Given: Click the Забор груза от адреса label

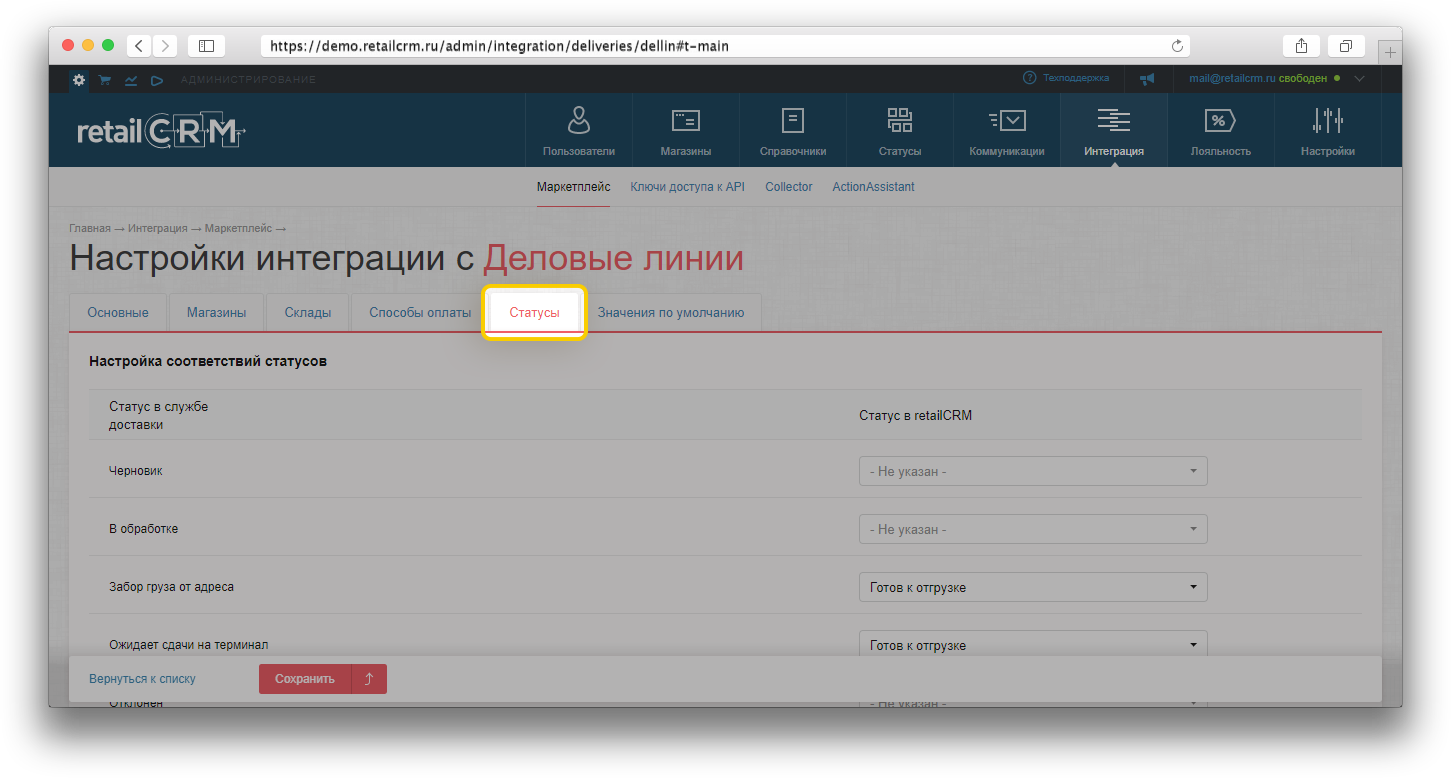Looking at the screenshot, I should (171, 587).
